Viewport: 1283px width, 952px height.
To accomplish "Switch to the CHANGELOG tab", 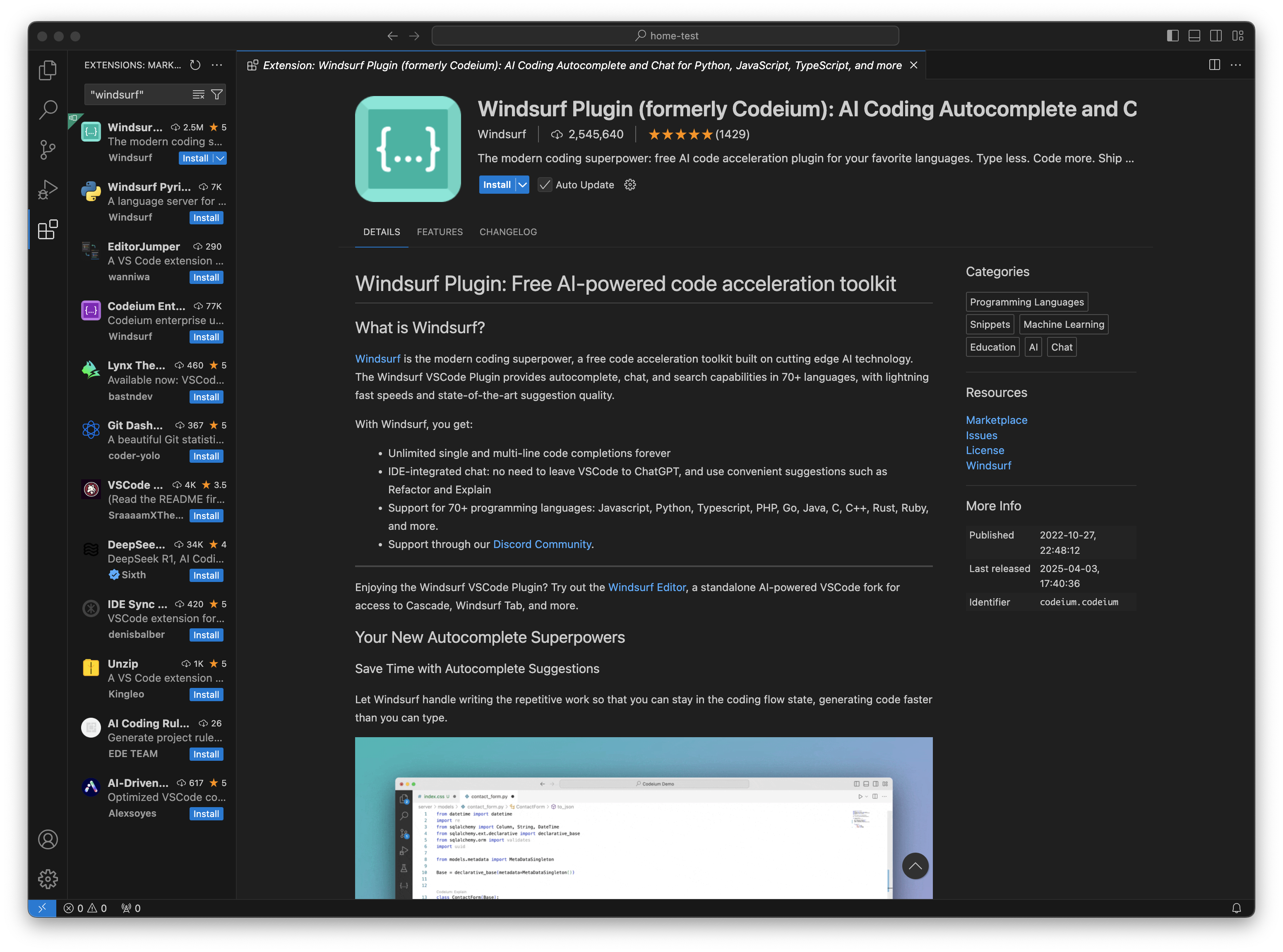I will (x=507, y=232).
